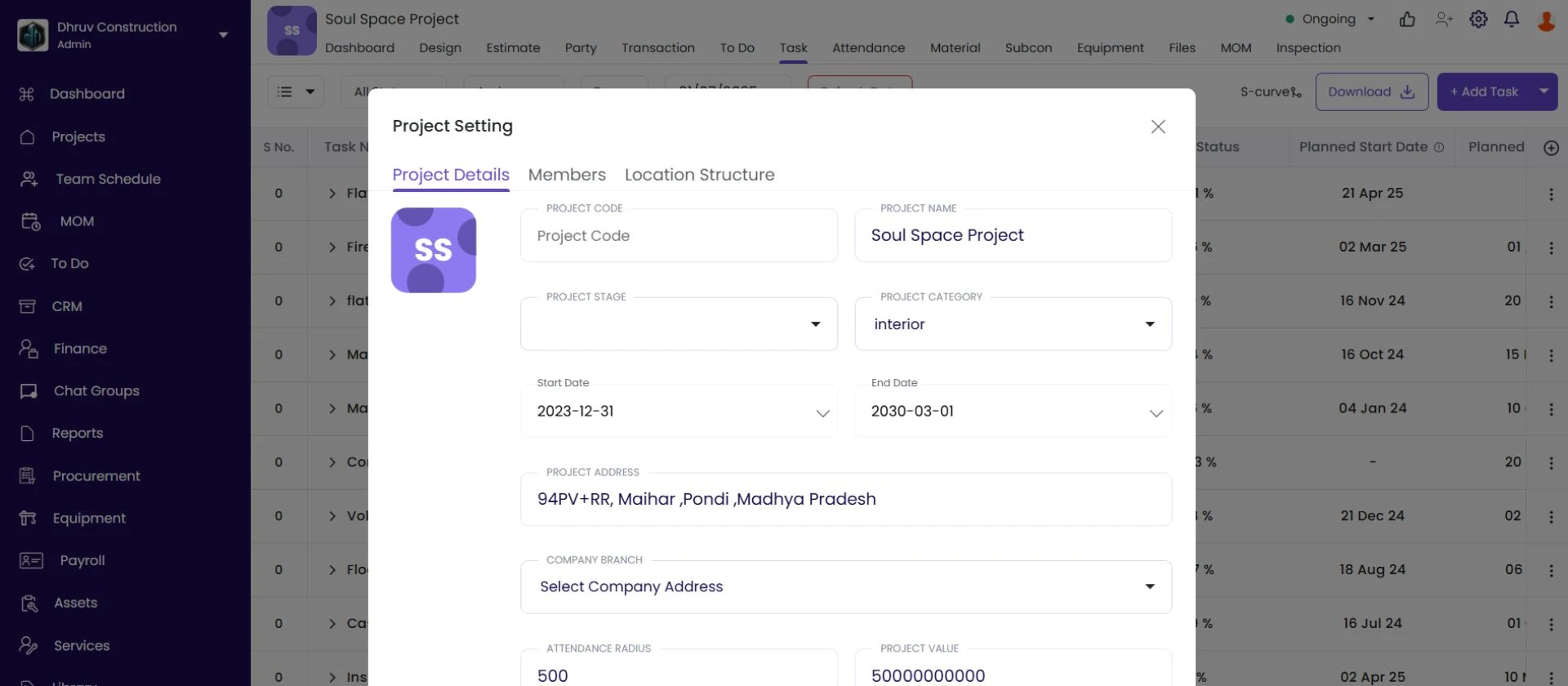Switch to the Members tab
Screen dimensions: 1568x686
click(x=567, y=175)
